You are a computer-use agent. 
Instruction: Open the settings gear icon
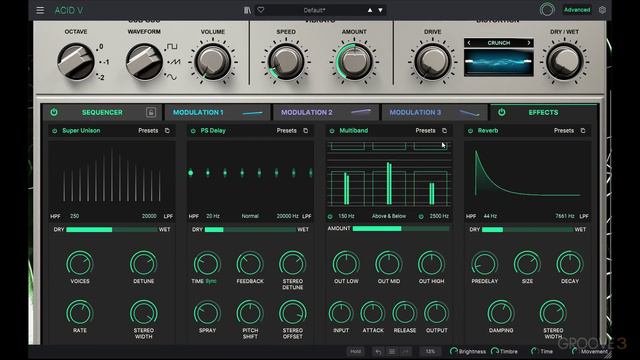(x=602, y=10)
